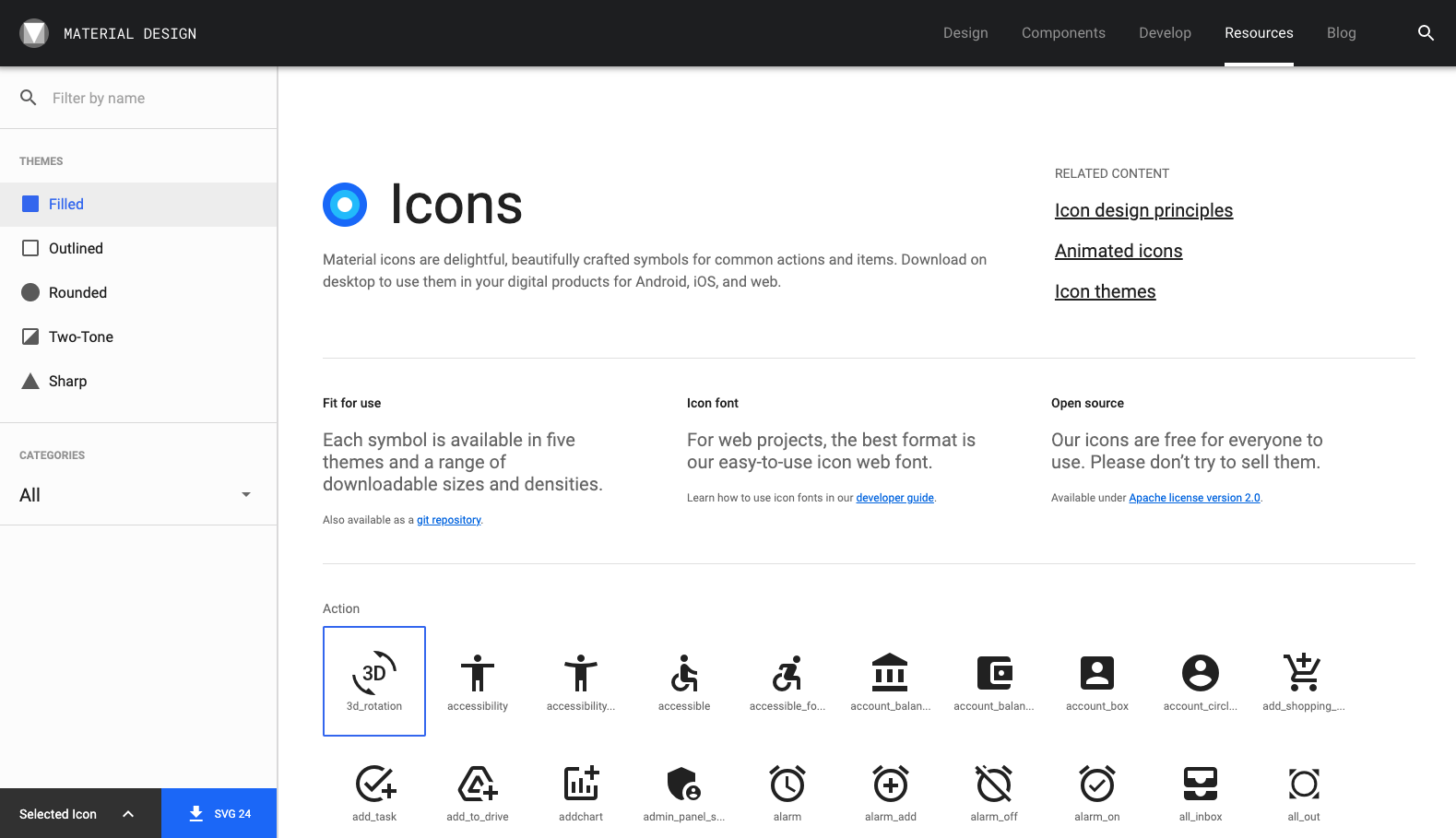Select the accessible_forward icon
Image resolution: width=1456 pixels, height=838 pixels.
click(x=787, y=681)
